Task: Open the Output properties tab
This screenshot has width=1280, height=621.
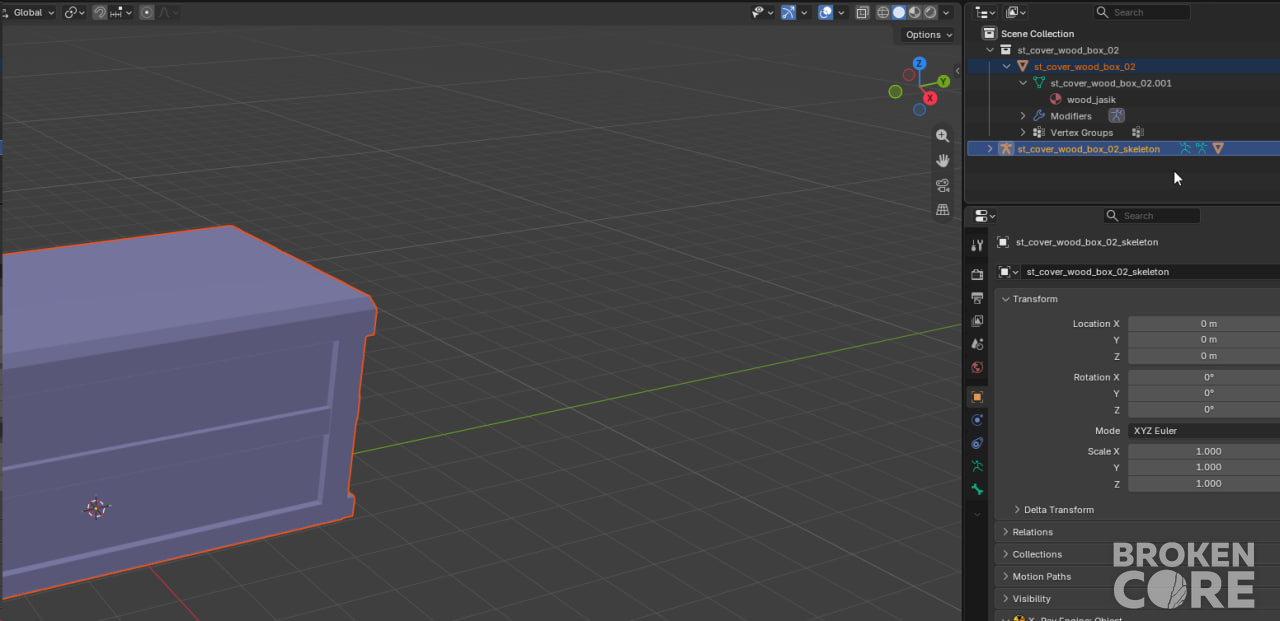Action: [977, 298]
